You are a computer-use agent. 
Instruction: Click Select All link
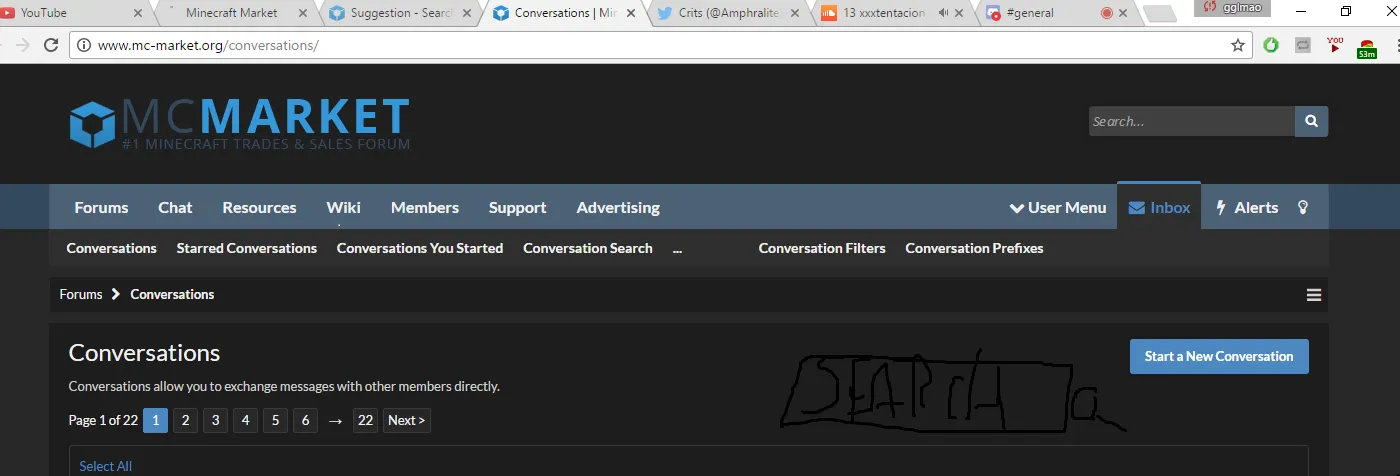click(x=105, y=466)
